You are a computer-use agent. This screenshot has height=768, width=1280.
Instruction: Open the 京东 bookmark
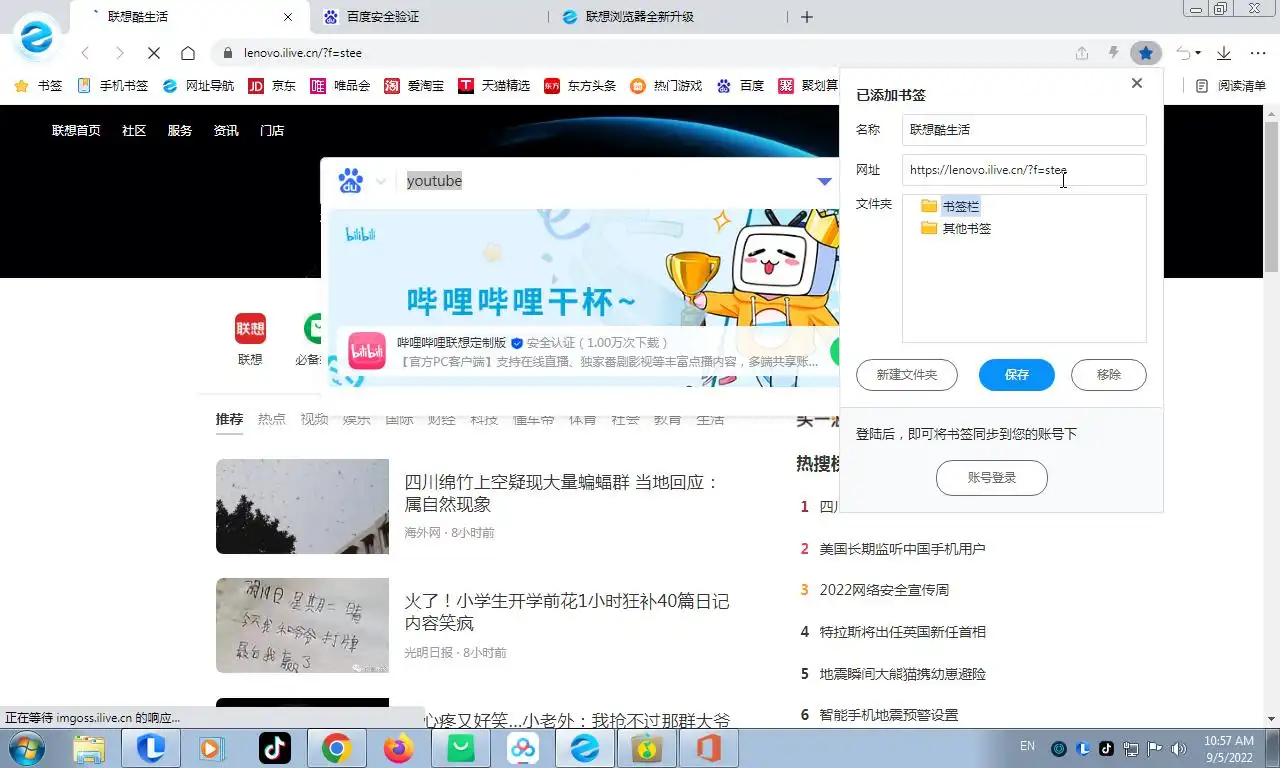click(272, 86)
